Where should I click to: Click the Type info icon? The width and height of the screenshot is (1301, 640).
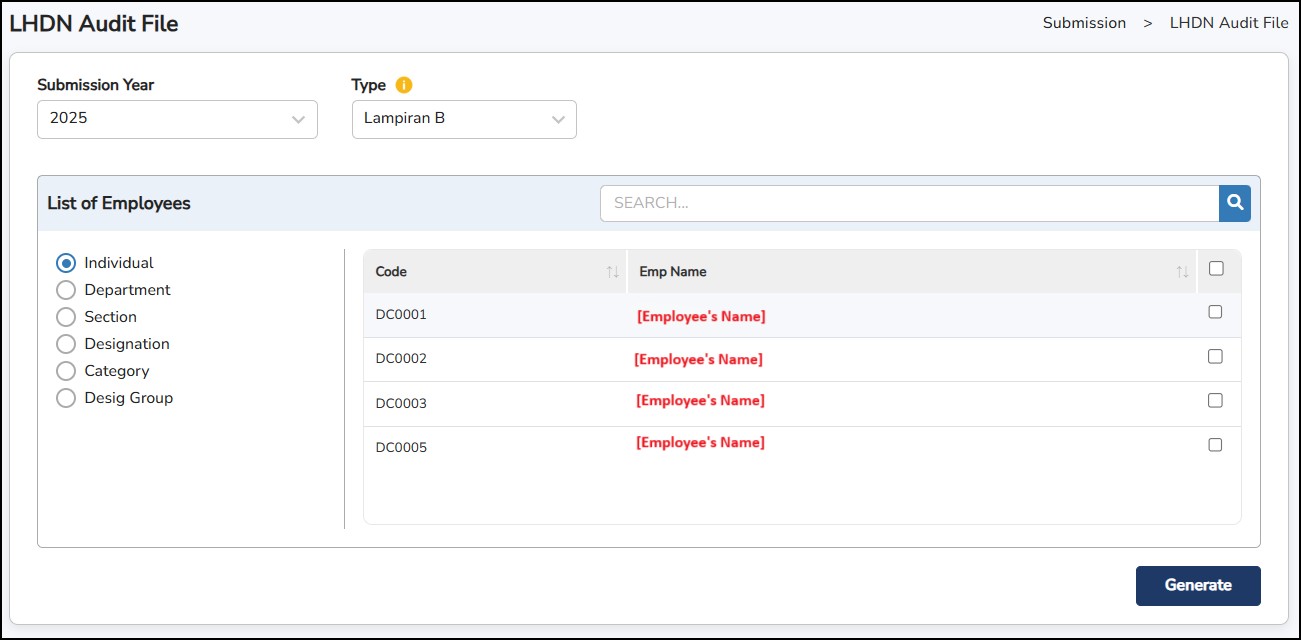(404, 85)
